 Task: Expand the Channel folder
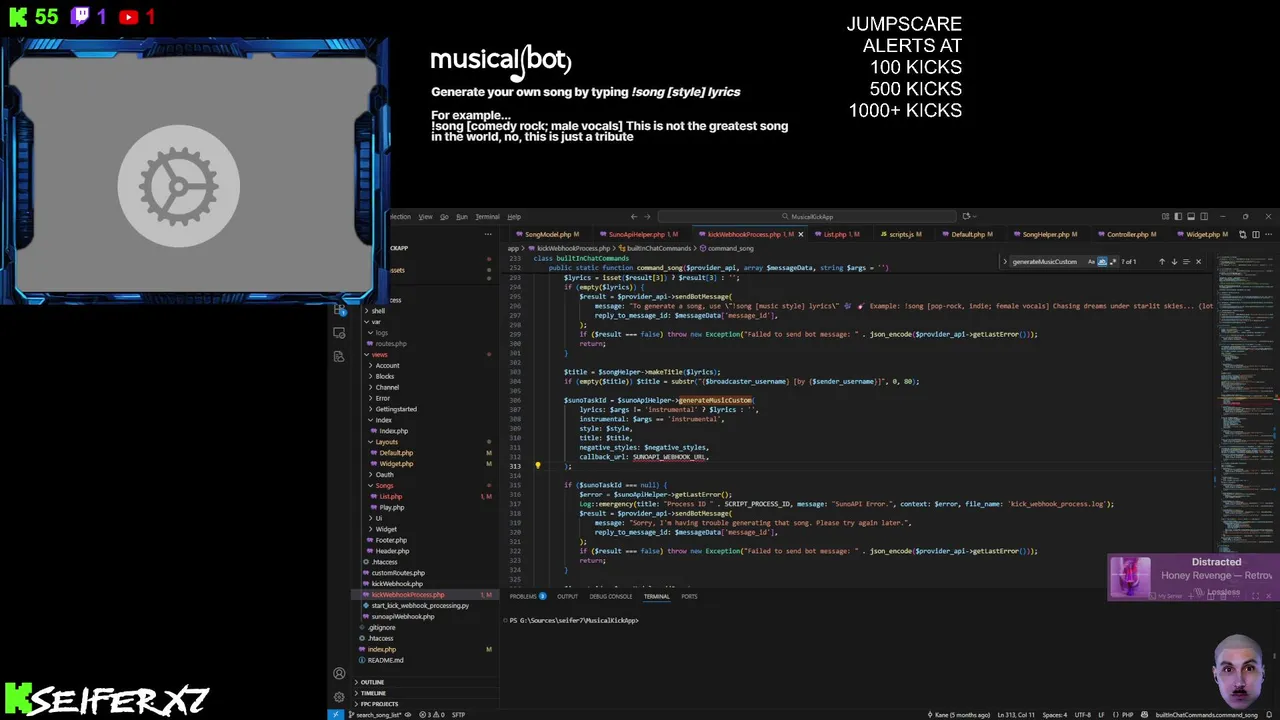387,387
